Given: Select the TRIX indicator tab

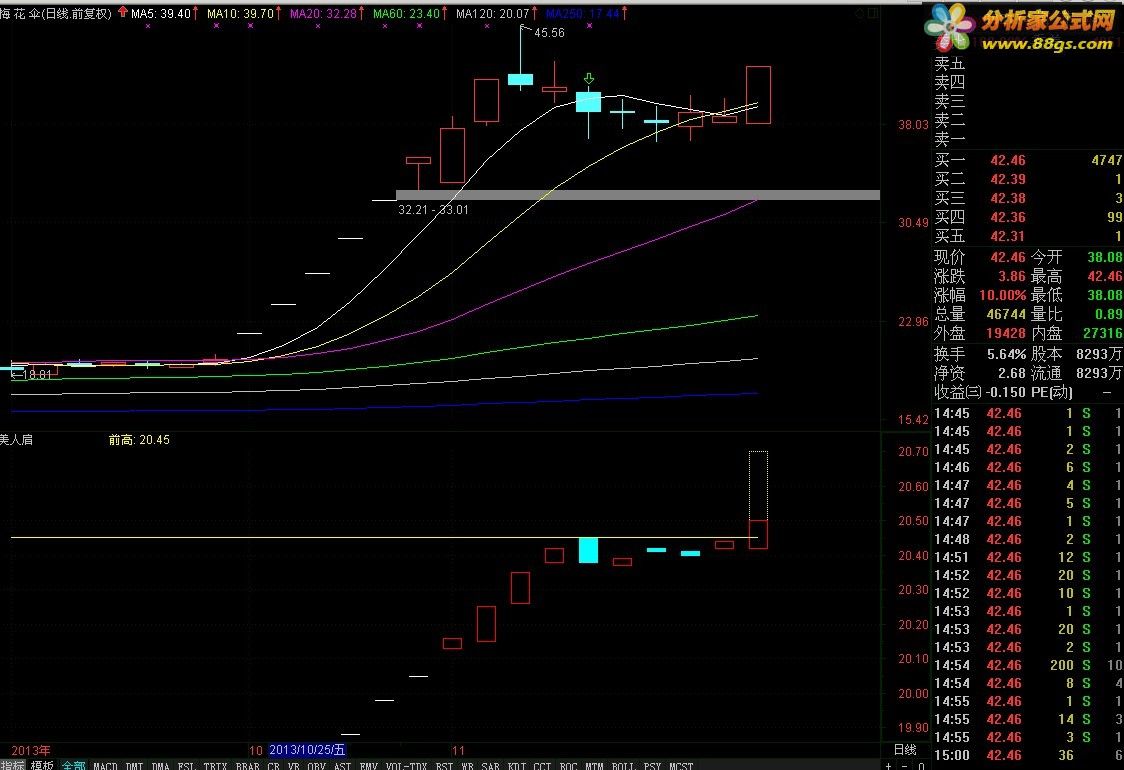Looking at the screenshot, I should coord(215,766).
